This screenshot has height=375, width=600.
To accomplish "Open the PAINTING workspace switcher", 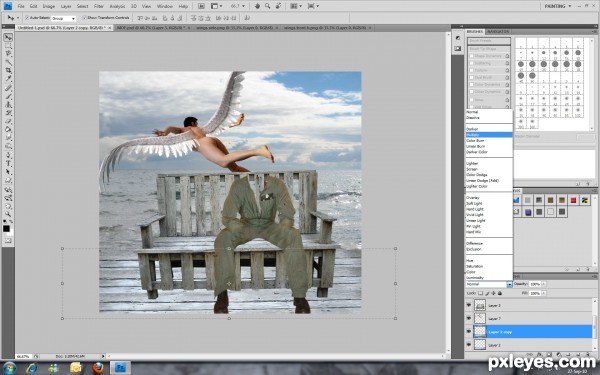I will point(558,6).
